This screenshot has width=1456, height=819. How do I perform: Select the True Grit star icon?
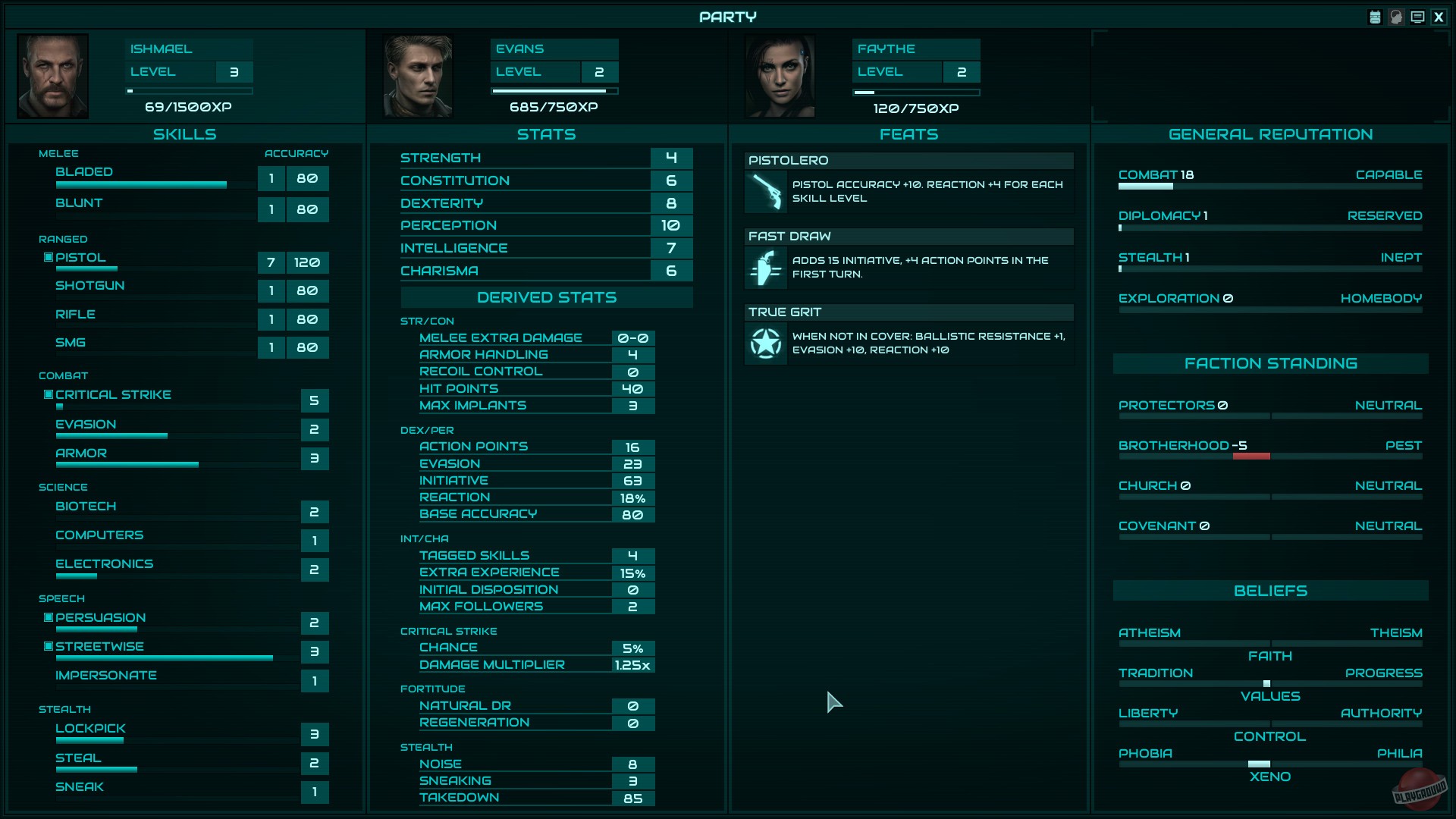click(x=766, y=343)
